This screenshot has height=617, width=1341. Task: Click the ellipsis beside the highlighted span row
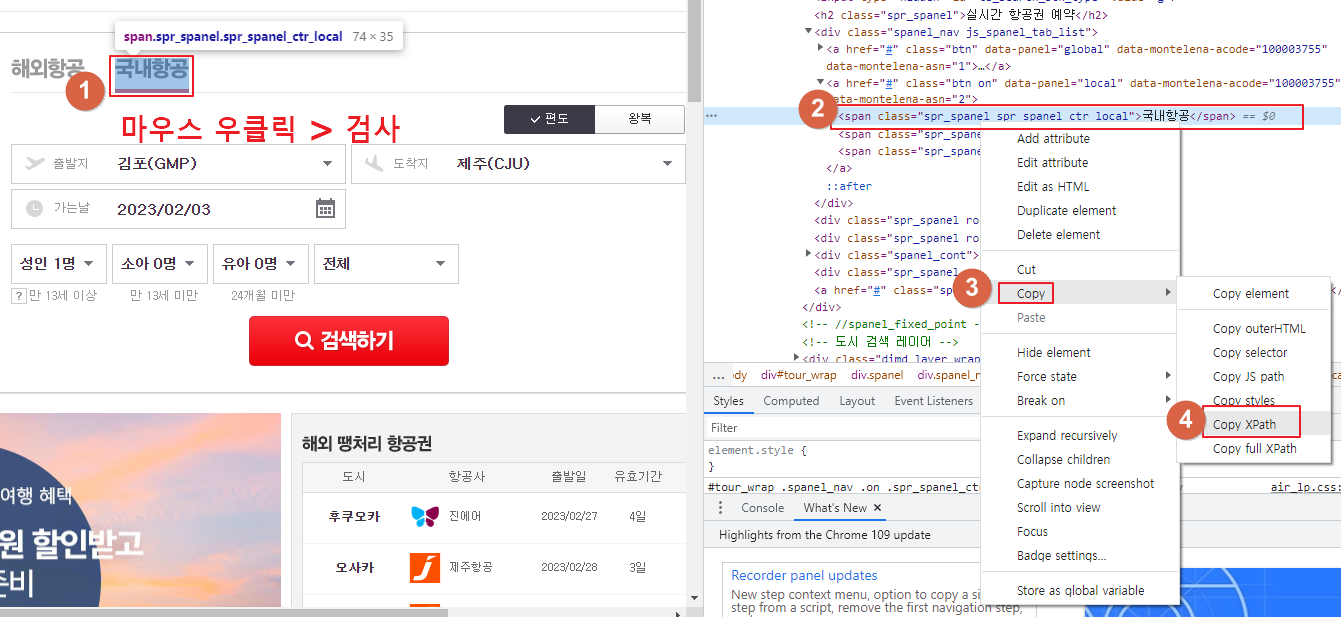point(711,116)
